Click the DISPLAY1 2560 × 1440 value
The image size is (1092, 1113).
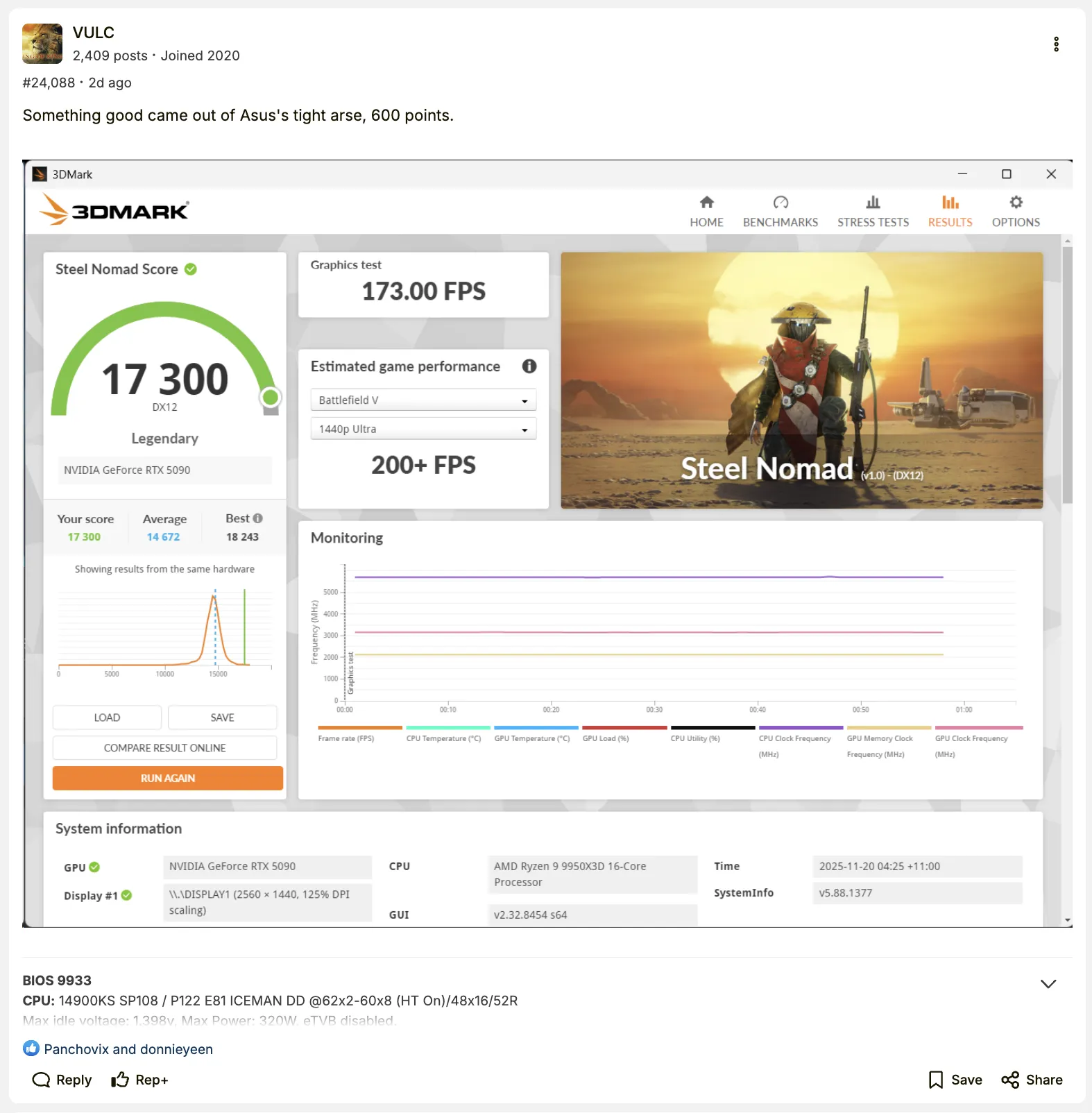tap(267, 902)
